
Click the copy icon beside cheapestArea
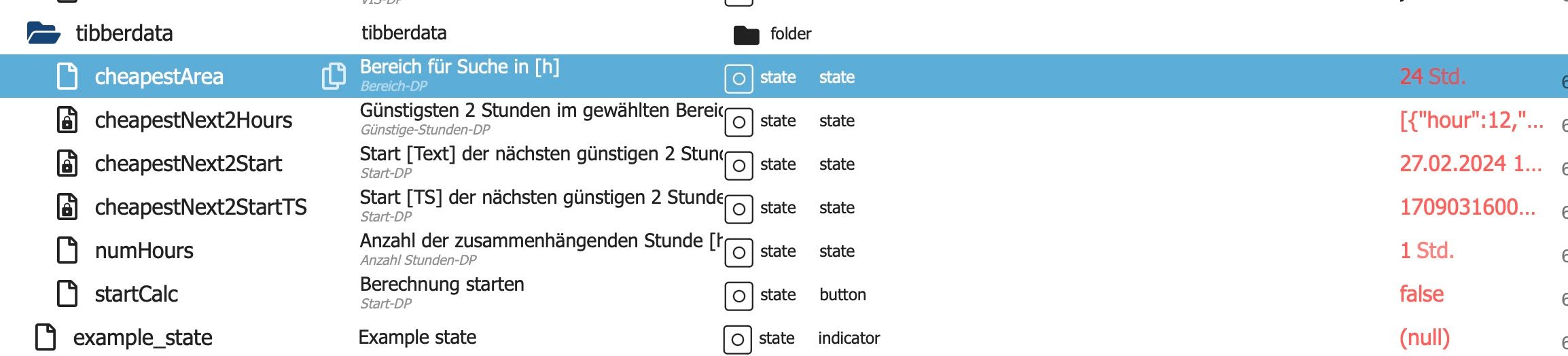[x=333, y=76]
